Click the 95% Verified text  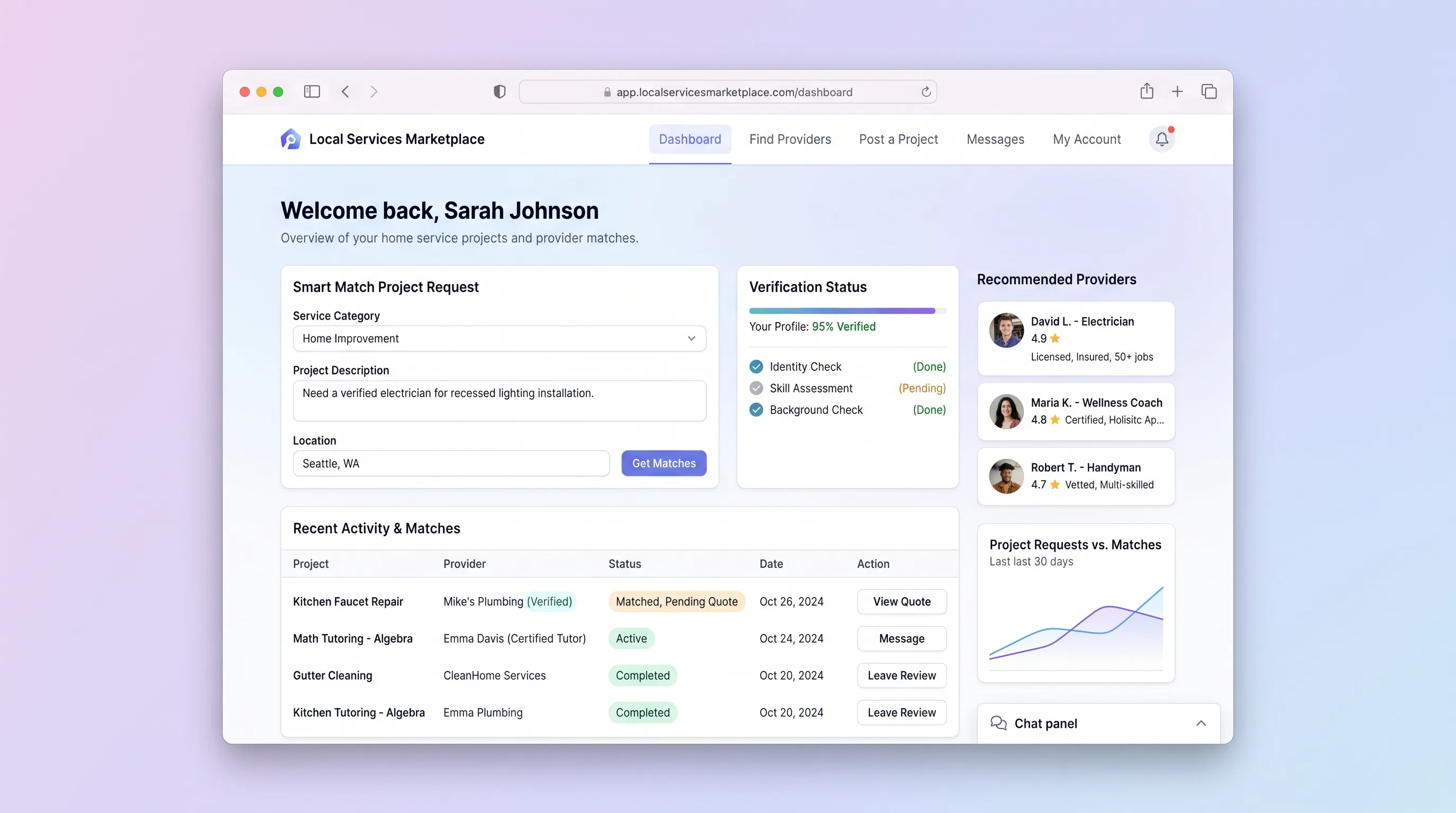(x=843, y=326)
